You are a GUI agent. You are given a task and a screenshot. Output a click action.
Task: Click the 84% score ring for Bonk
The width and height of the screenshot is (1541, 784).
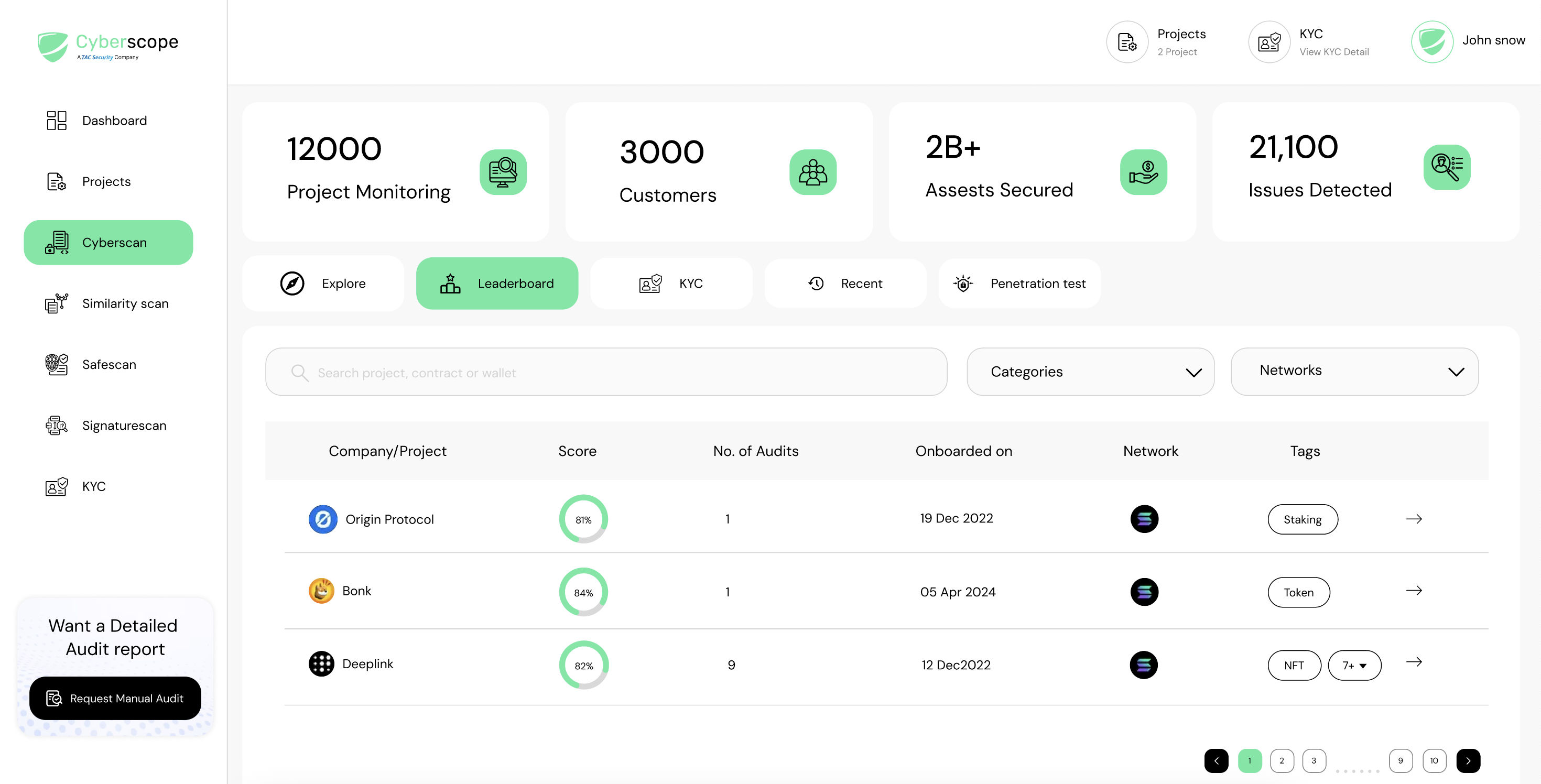tap(583, 592)
